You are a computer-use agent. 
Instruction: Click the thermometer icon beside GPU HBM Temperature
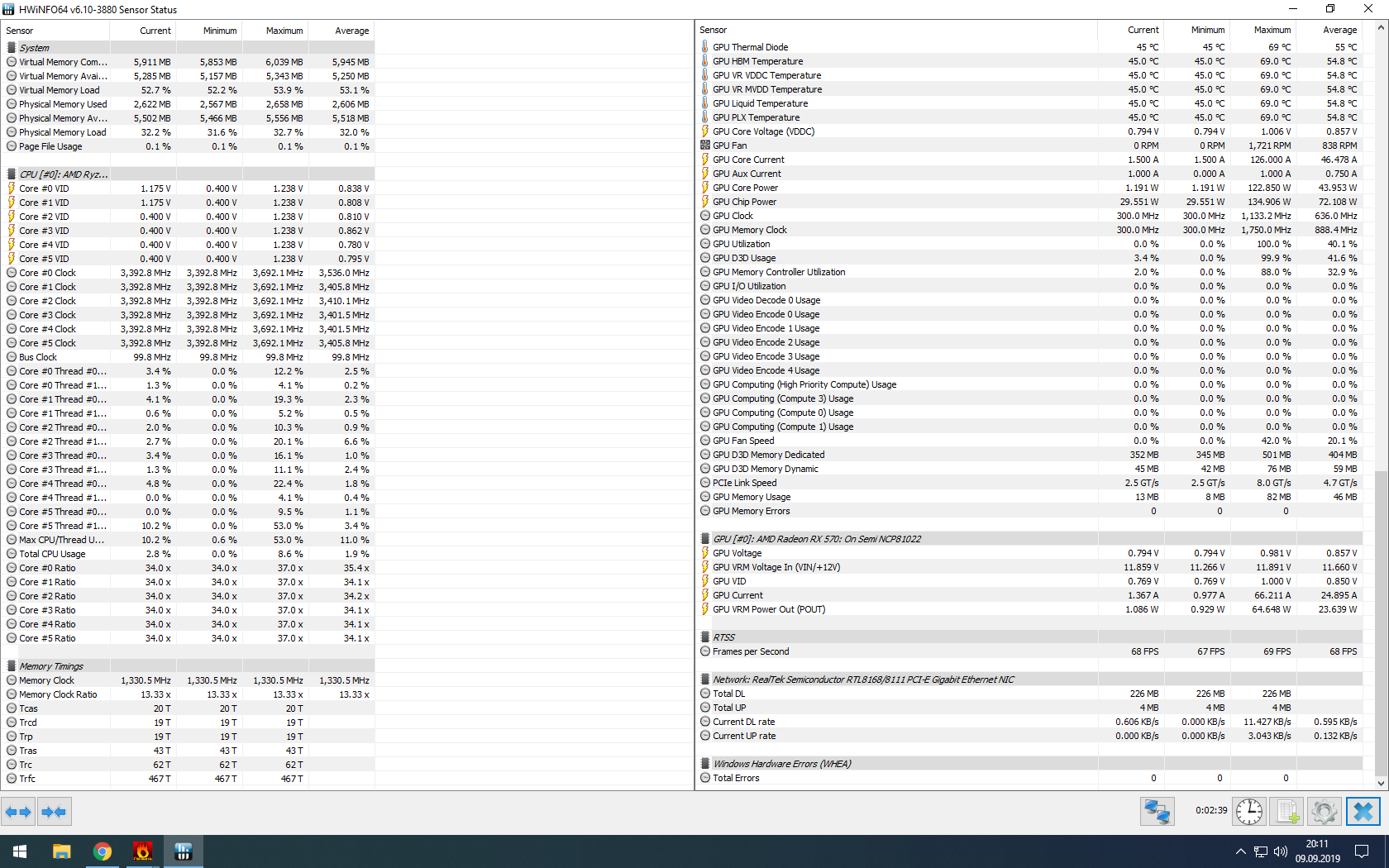(705, 61)
